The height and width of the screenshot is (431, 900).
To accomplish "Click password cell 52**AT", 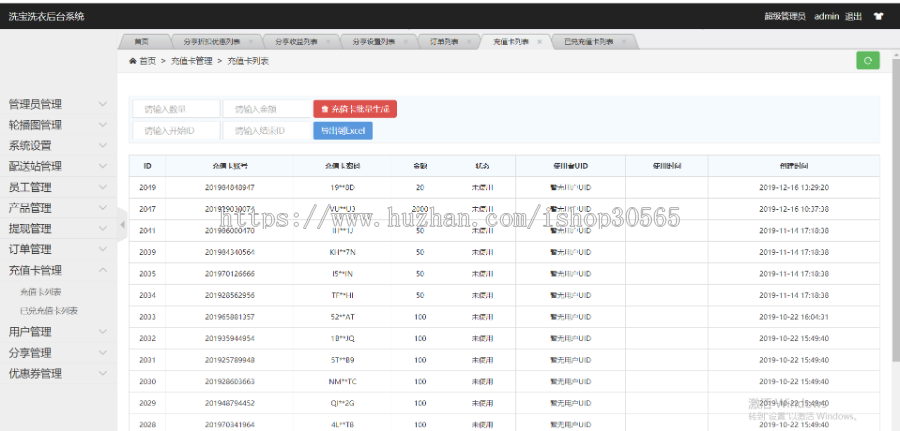I will (343, 317).
